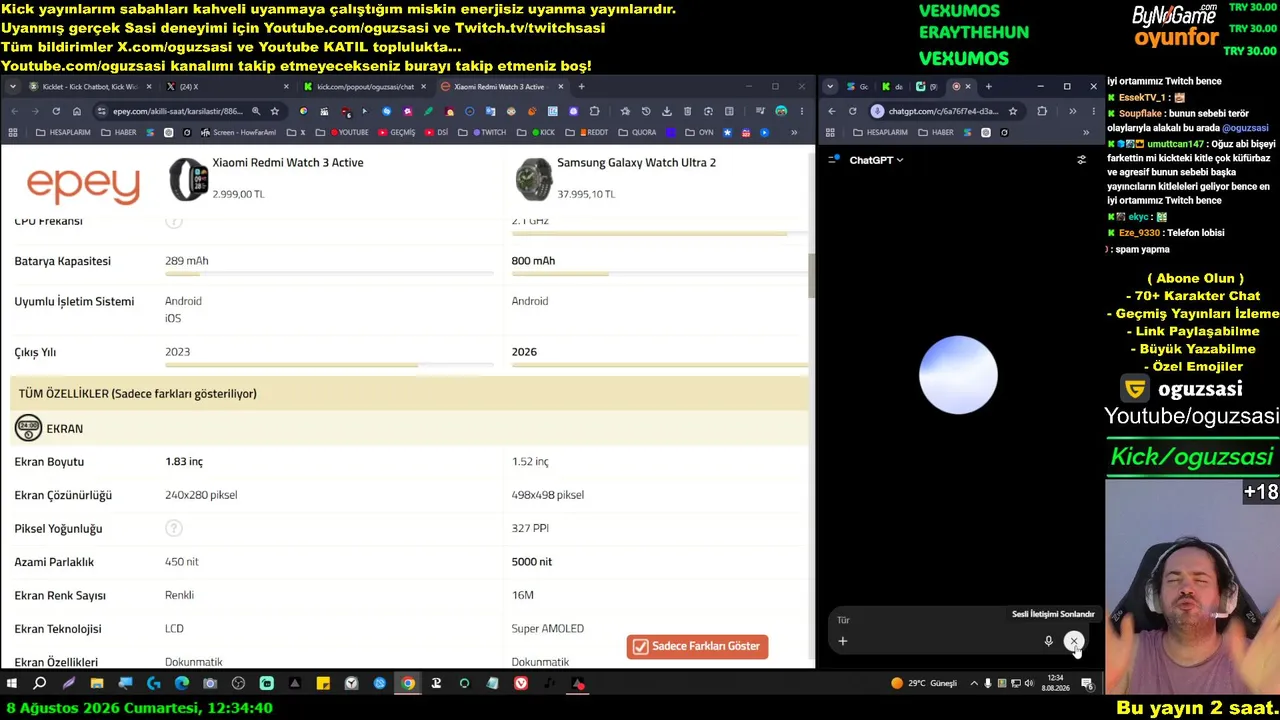
Task: Open Google Chrome from taskbar
Action: pyautogui.click(x=408, y=684)
